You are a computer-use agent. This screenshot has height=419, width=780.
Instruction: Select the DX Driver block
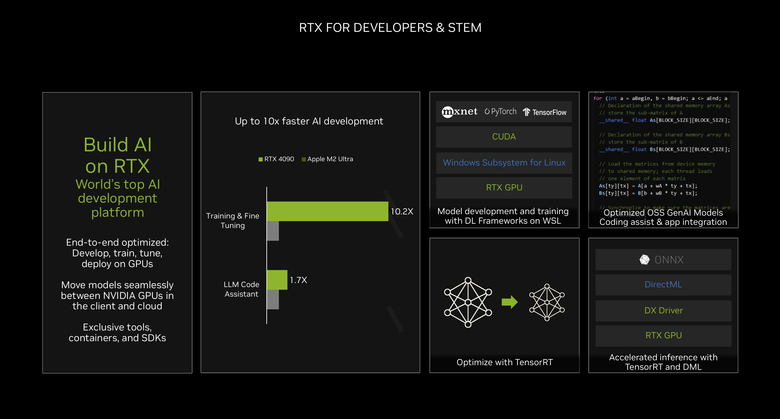[x=663, y=311]
